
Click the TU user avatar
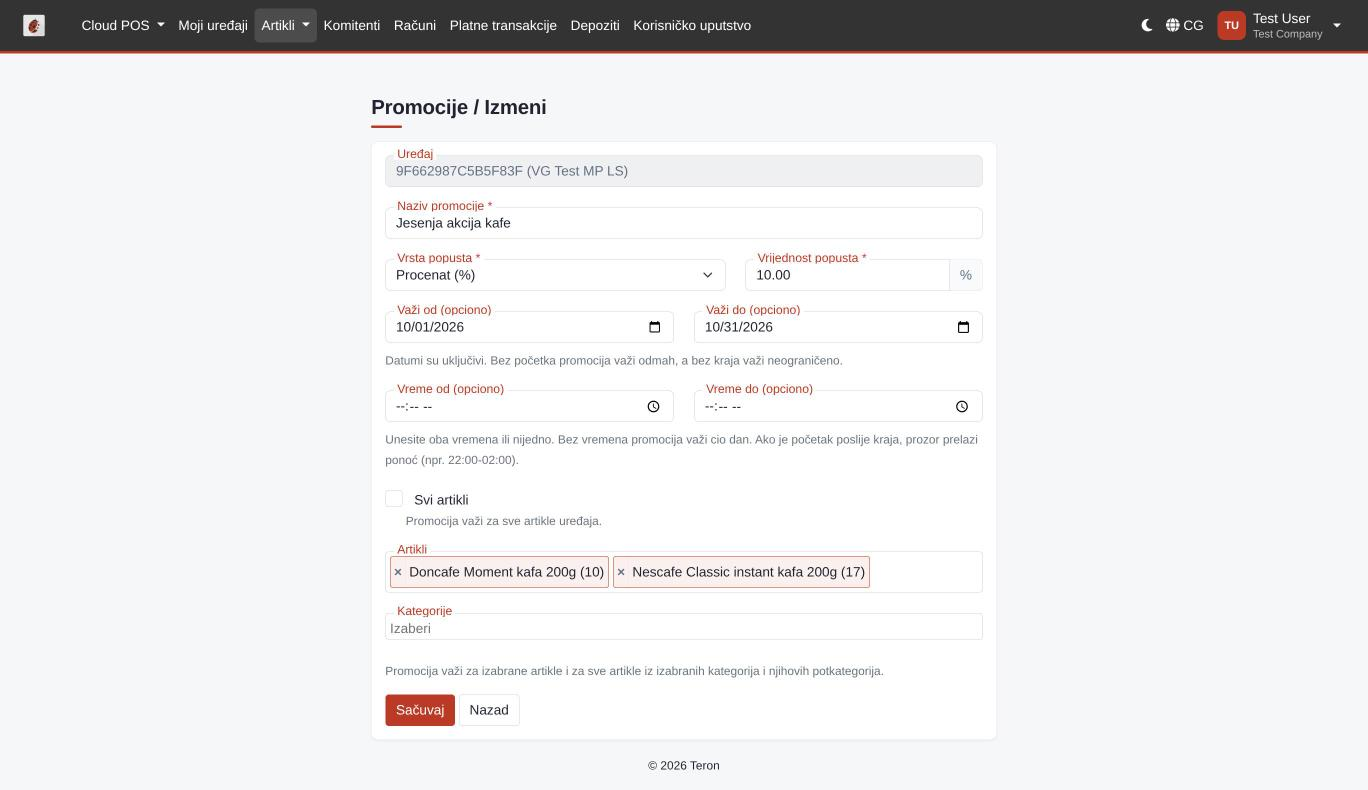1231,26
